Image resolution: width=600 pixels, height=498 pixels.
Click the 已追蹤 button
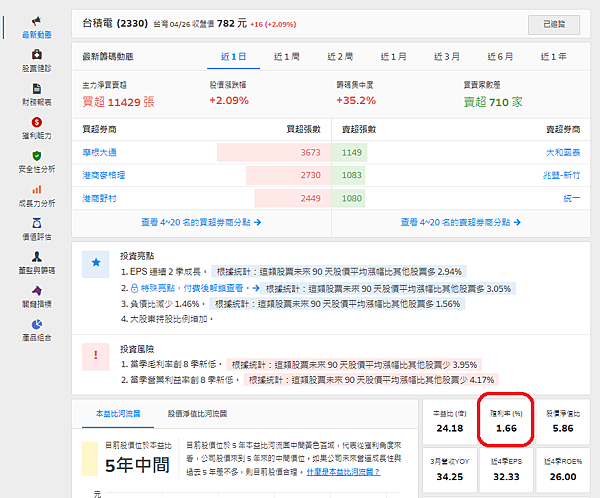(x=554, y=24)
